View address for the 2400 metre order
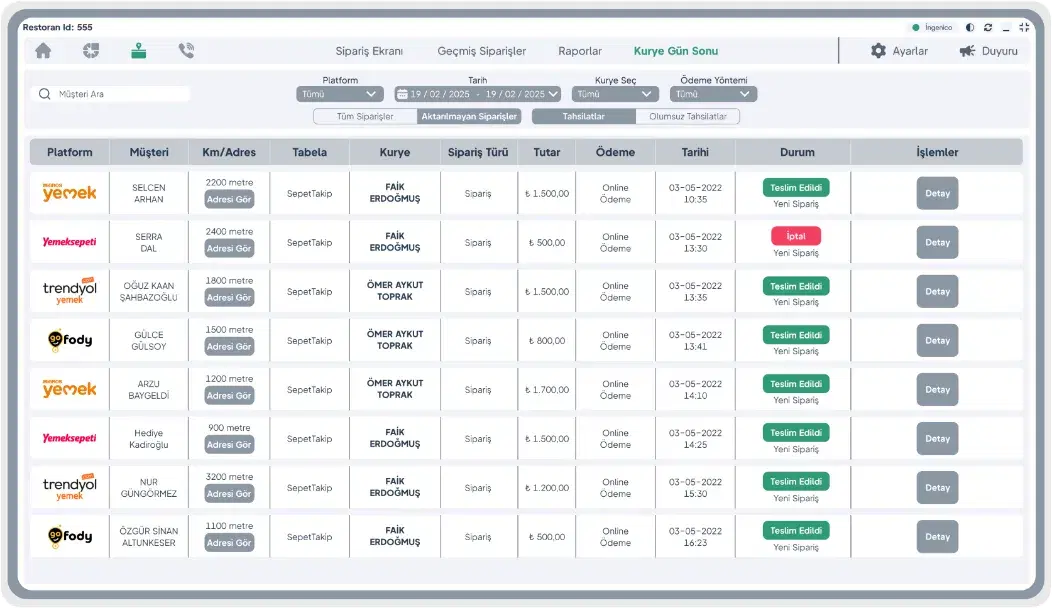Image resolution: width=1052 pixels, height=608 pixels. tap(229, 248)
